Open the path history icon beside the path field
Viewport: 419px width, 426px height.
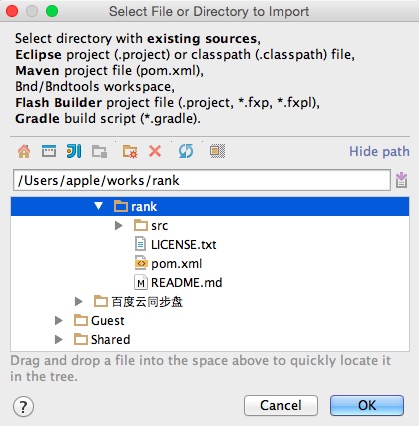[401, 180]
